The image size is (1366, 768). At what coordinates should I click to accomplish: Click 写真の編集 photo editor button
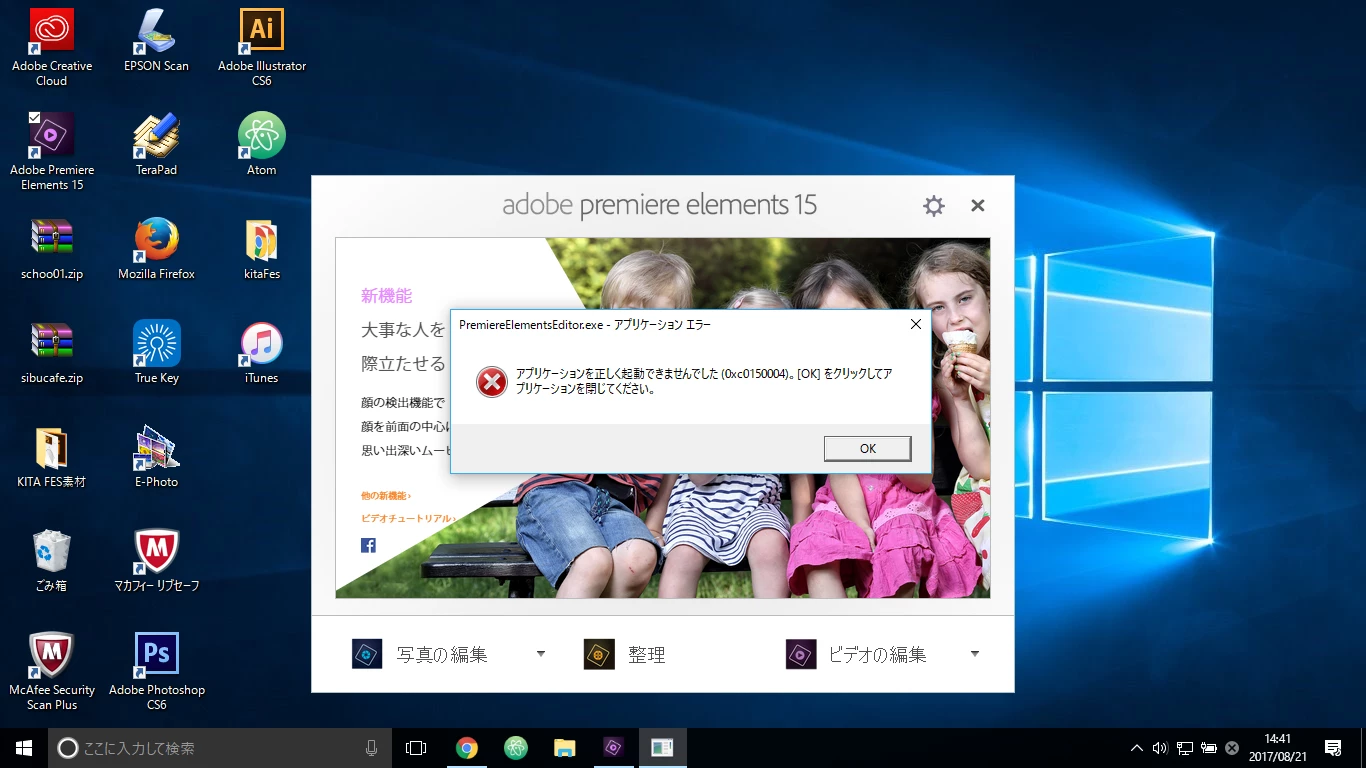point(420,655)
